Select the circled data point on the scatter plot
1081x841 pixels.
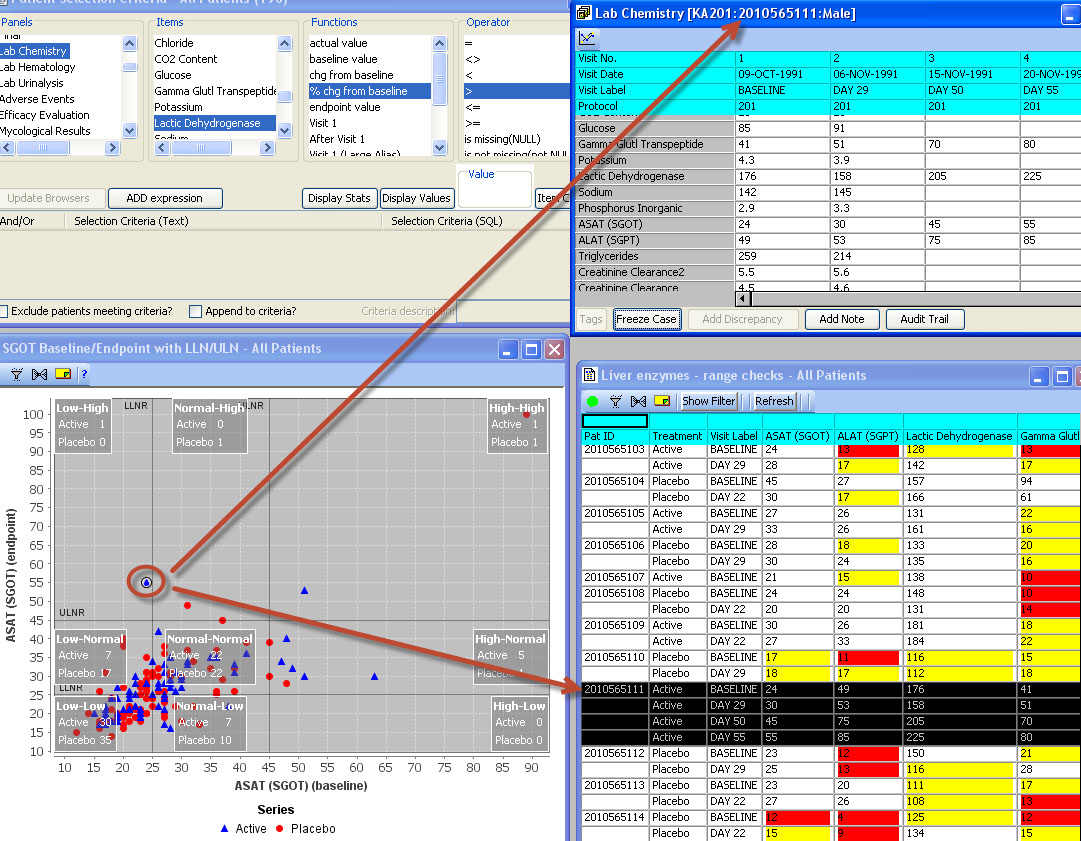click(x=146, y=582)
